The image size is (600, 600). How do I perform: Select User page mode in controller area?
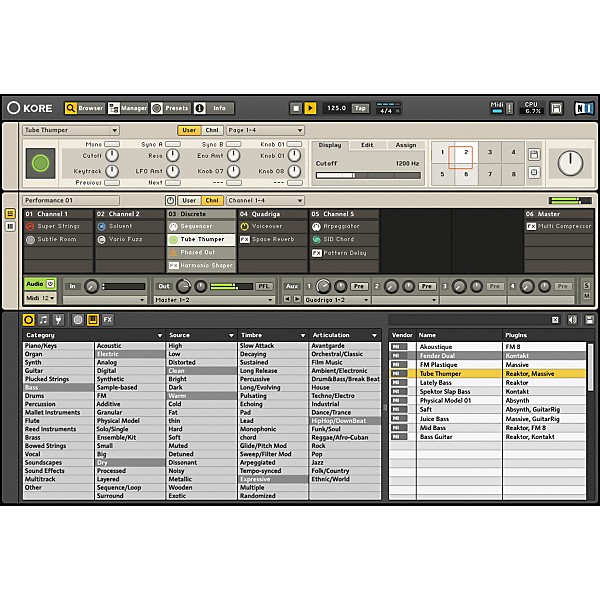(x=189, y=130)
